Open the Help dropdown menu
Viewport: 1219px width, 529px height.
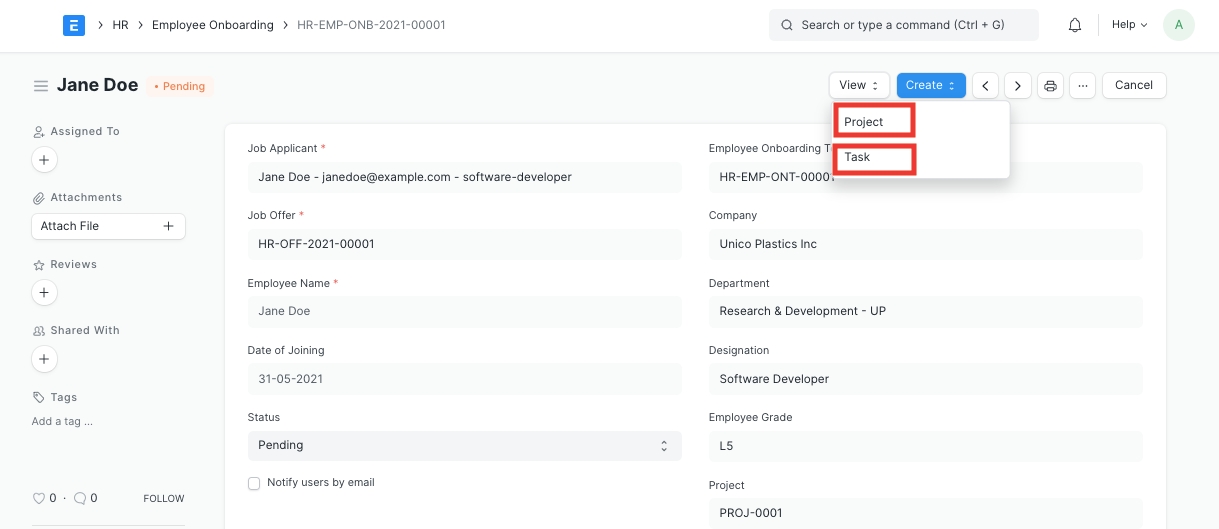1129,25
